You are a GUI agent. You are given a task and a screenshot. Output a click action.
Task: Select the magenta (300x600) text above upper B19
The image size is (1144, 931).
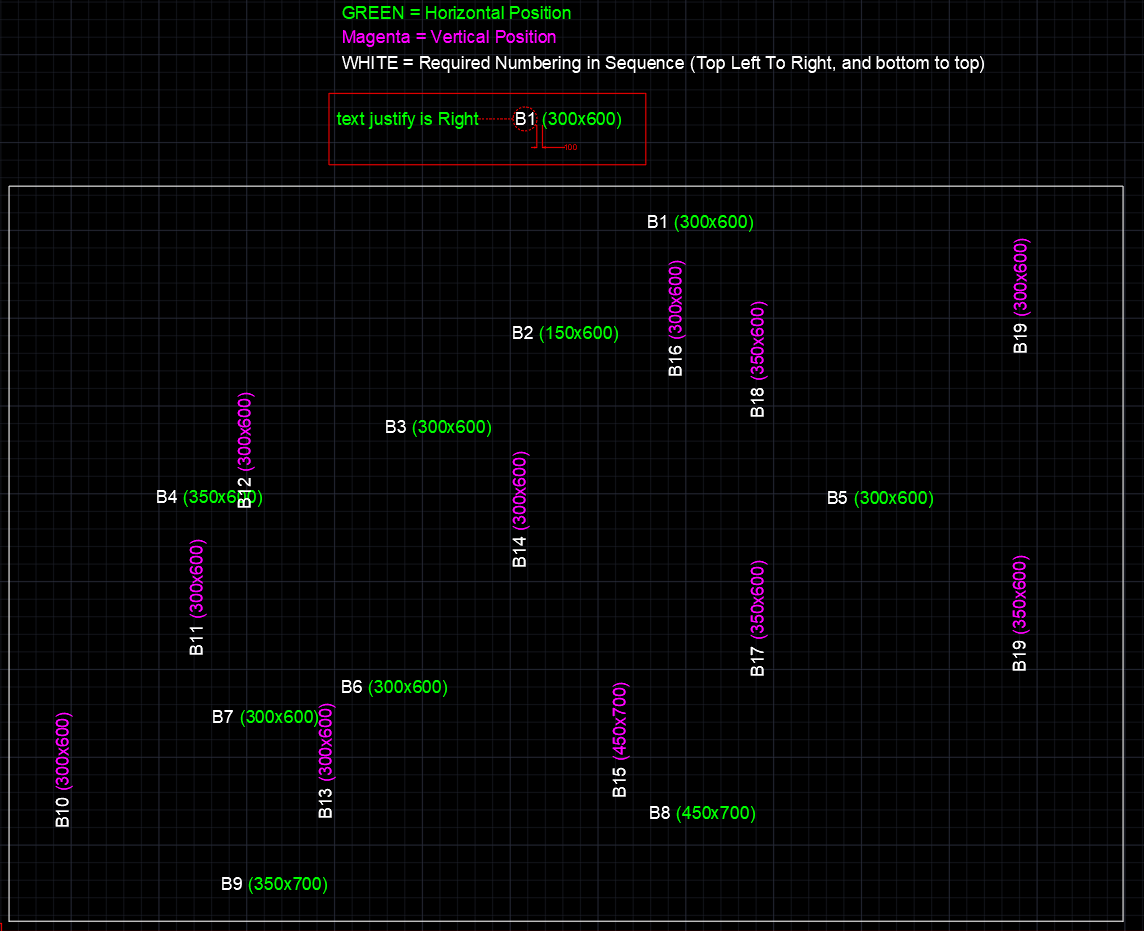[x=1021, y=277]
